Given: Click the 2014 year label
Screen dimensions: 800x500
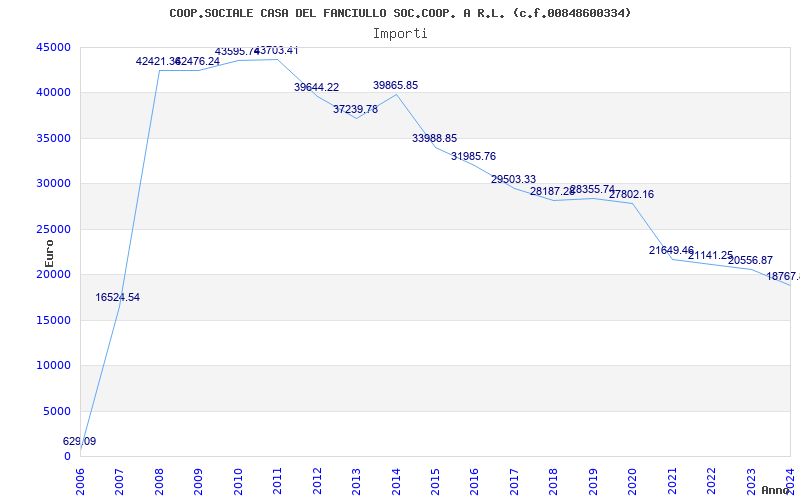Looking at the screenshot, I should point(395,481).
